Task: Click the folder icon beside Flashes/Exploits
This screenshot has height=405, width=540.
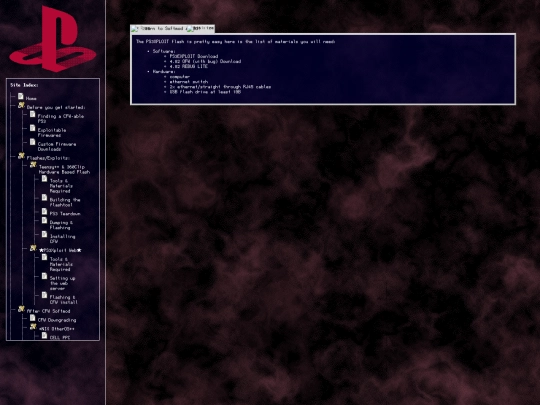Action: click(x=21, y=156)
